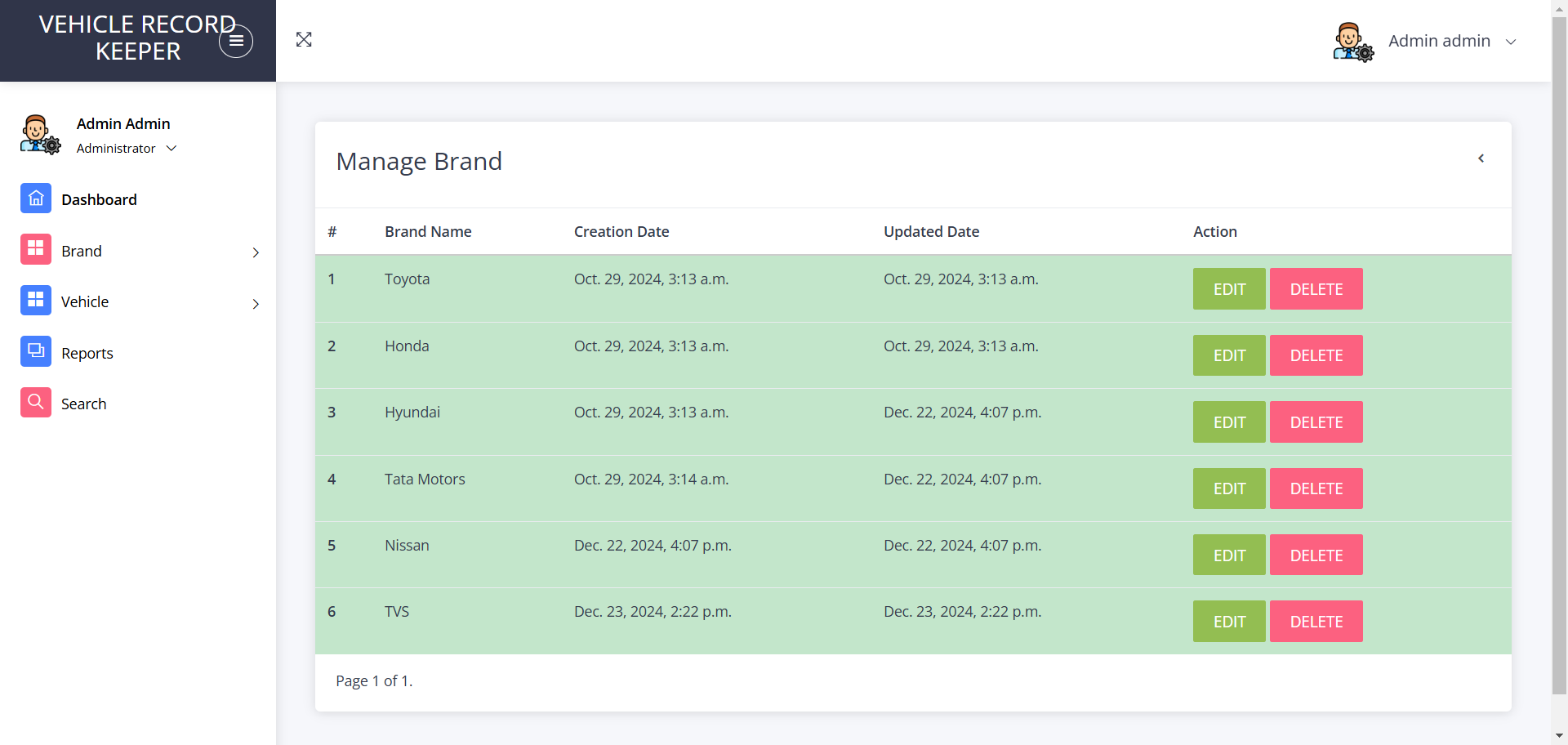
Task: Expand the Administrator role dropdown
Action: (x=127, y=148)
